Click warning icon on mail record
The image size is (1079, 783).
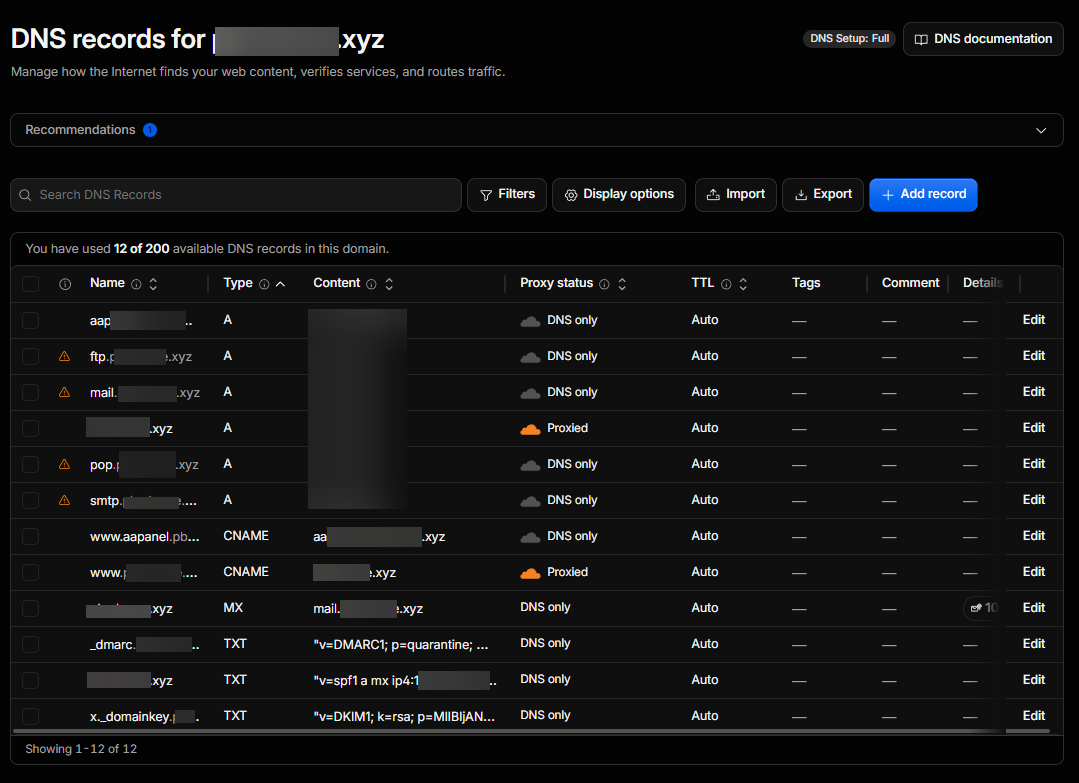(x=64, y=392)
